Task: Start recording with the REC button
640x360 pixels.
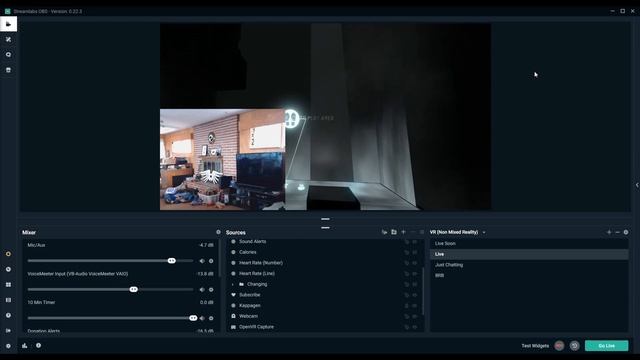Action: [x=559, y=346]
